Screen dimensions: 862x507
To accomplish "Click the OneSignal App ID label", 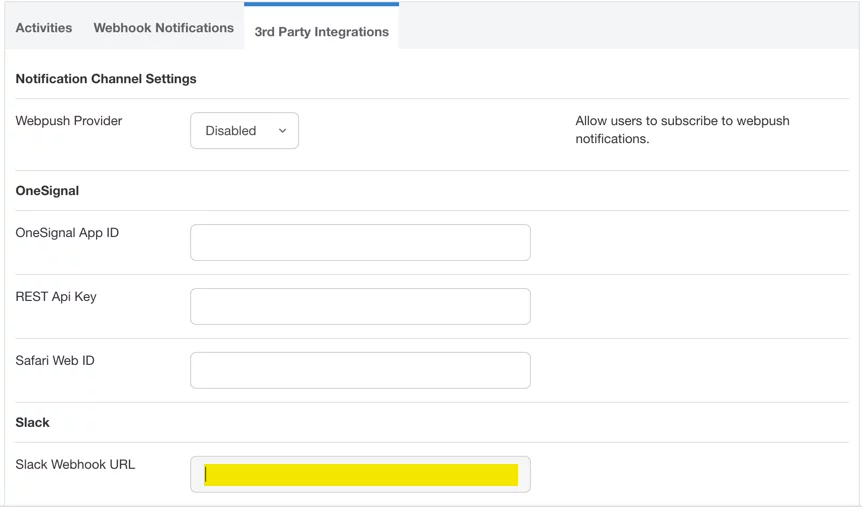I will click(67, 233).
